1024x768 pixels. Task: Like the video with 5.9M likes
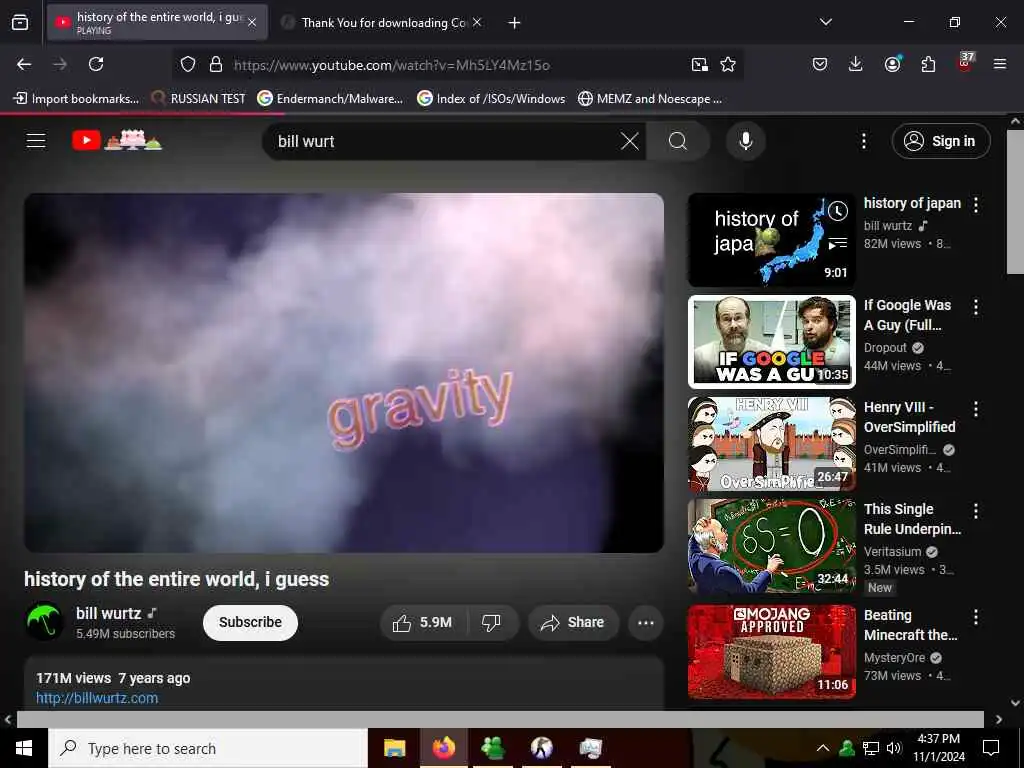(x=423, y=622)
